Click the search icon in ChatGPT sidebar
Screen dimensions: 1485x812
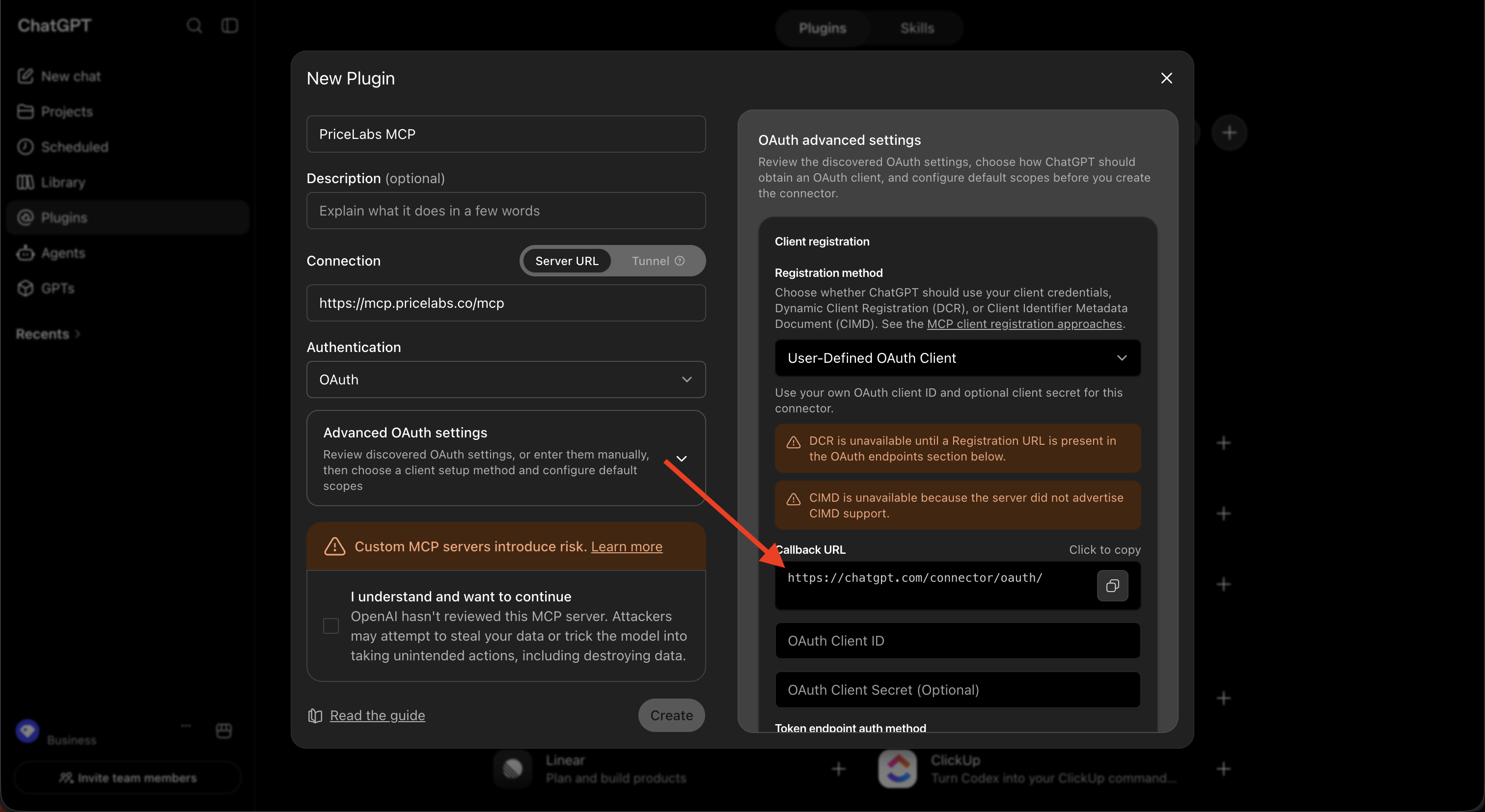194,26
